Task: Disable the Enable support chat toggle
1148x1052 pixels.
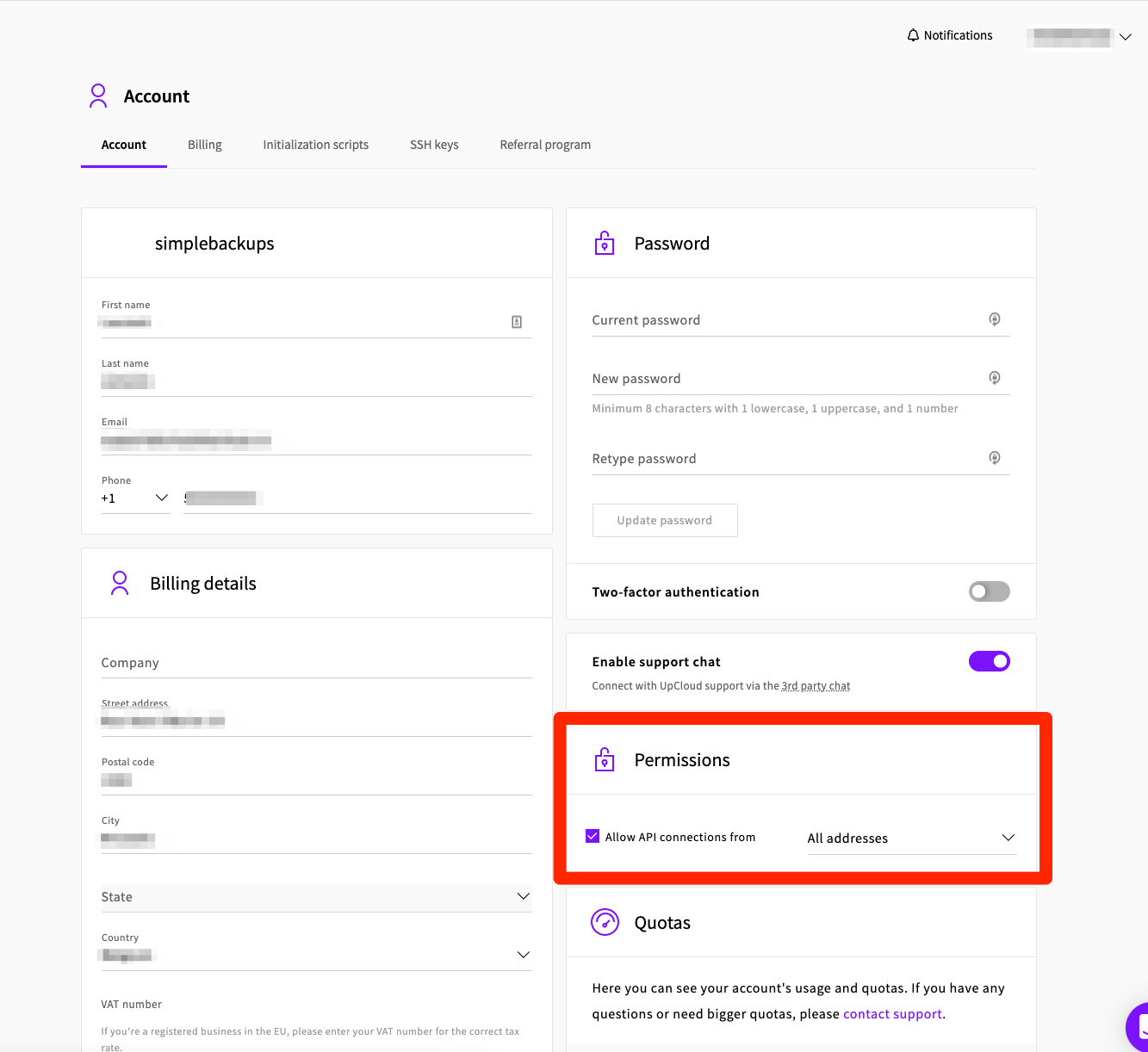Action: click(x=989, y=661)
